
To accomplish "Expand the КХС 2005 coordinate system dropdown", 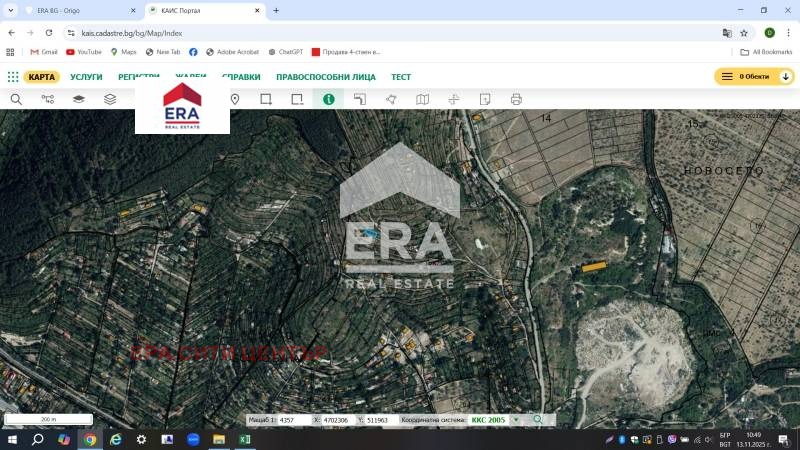I will pyautogui.click(x=516, y=420).
